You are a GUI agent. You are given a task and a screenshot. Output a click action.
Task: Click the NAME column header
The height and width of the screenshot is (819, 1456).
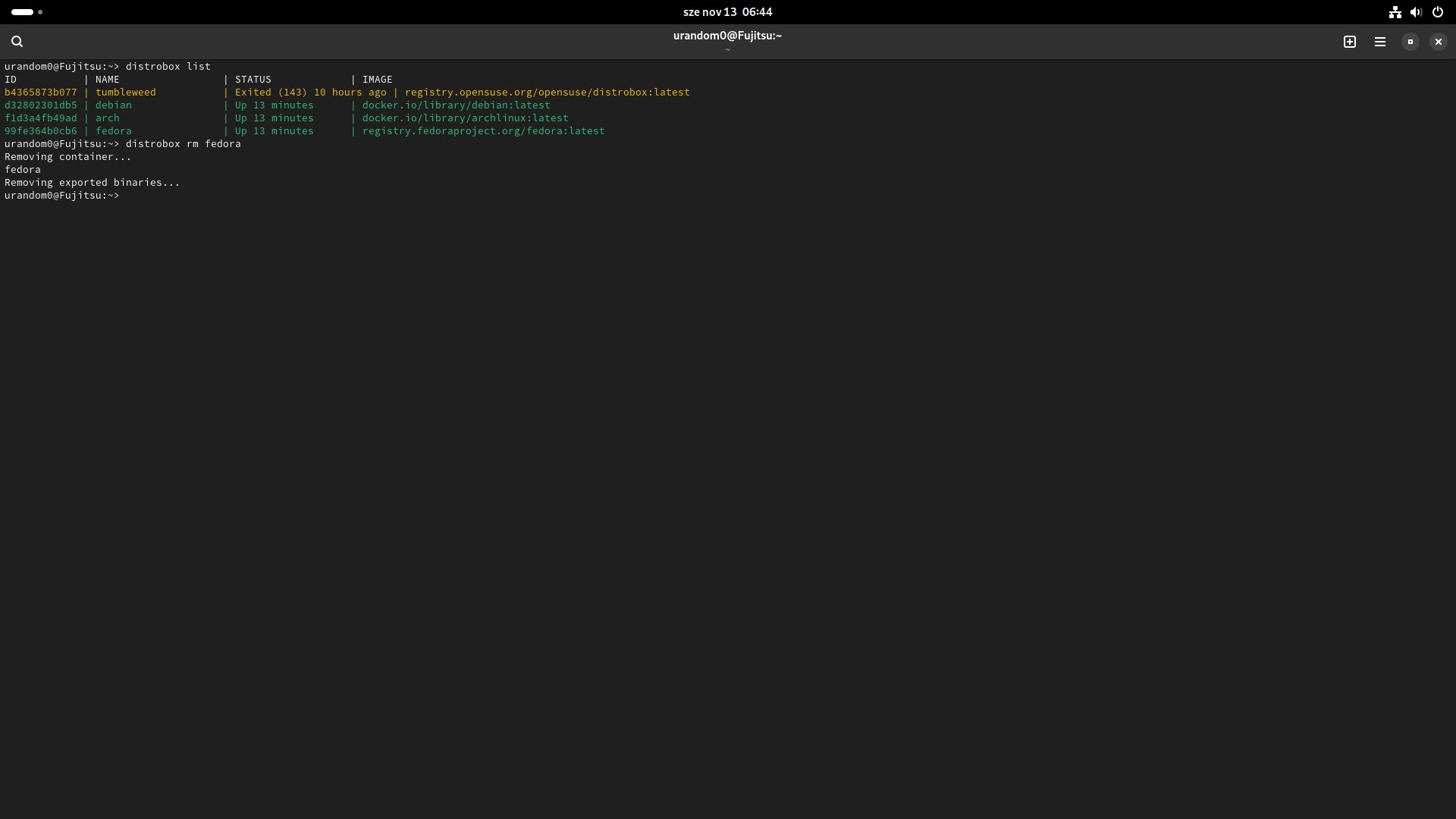(x=108, y=80)
